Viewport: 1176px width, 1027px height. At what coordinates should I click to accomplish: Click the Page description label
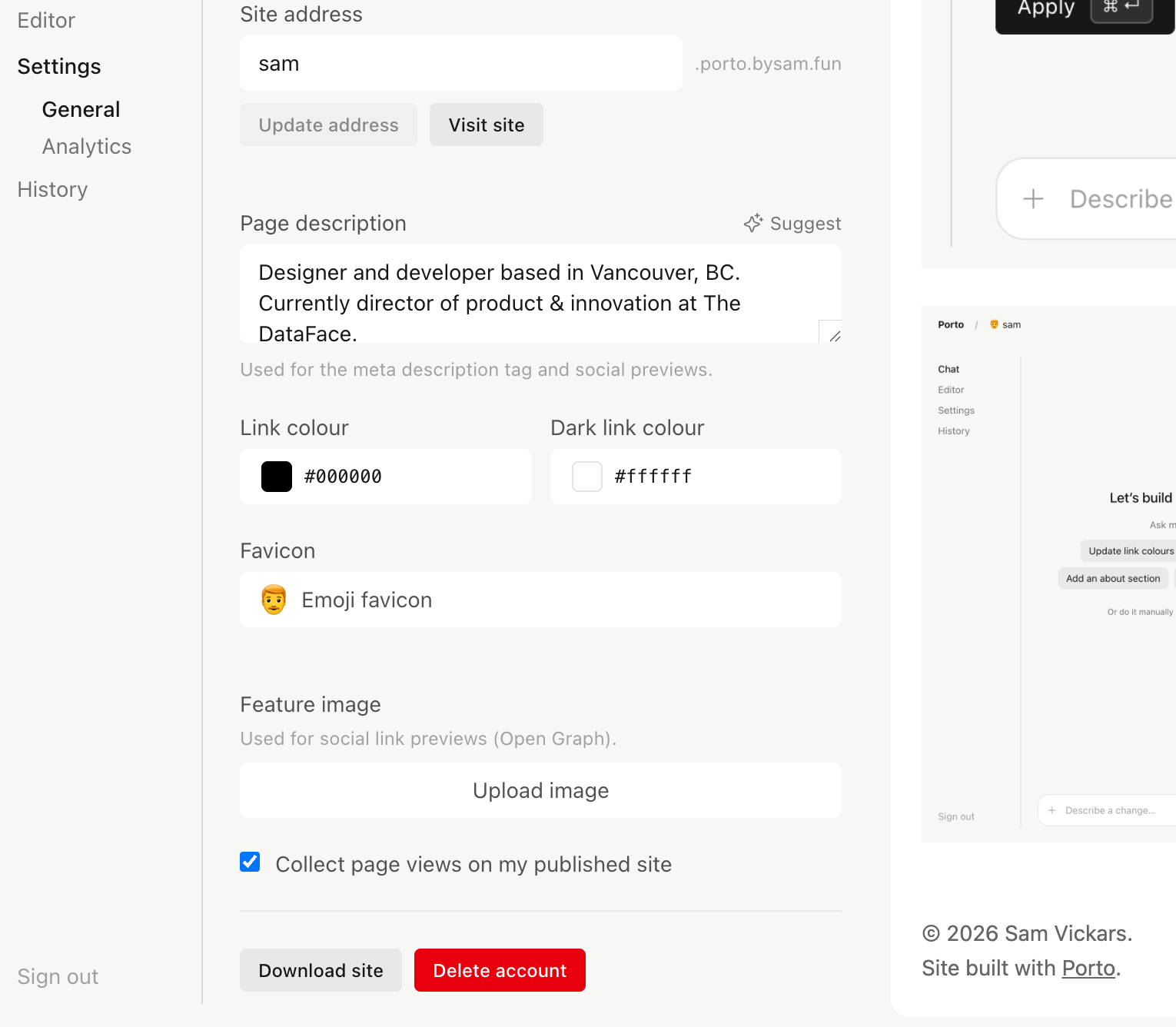[323, 224]
